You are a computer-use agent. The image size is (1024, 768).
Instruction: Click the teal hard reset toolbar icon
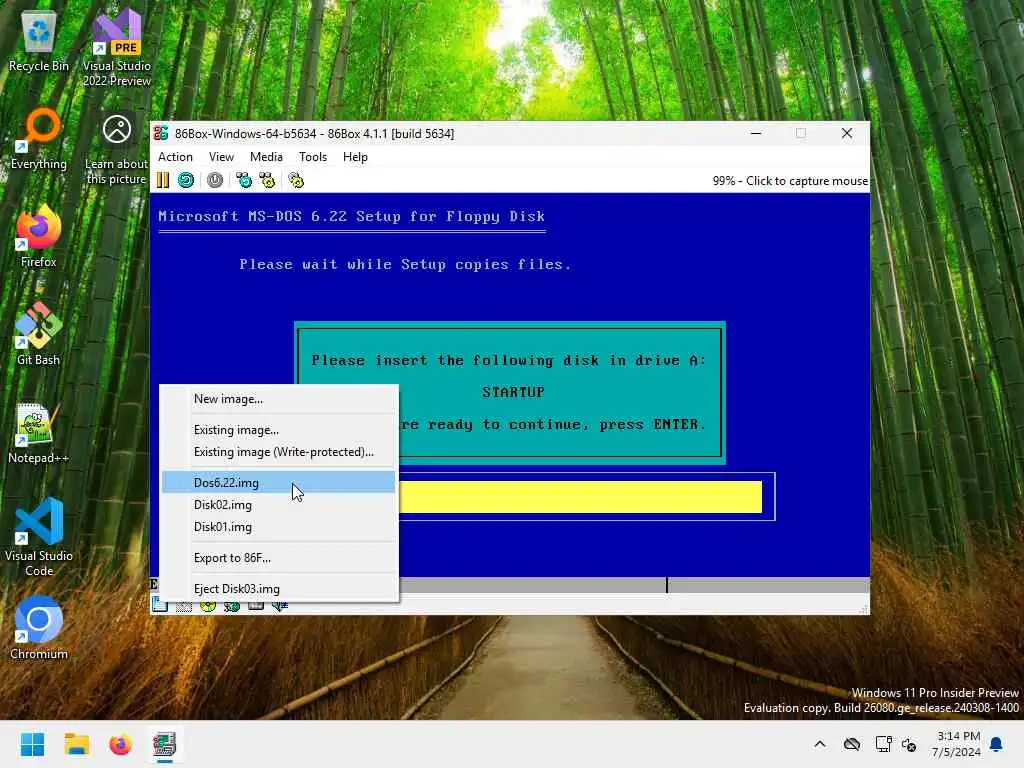pyautogui.click(x=186, y=180)
